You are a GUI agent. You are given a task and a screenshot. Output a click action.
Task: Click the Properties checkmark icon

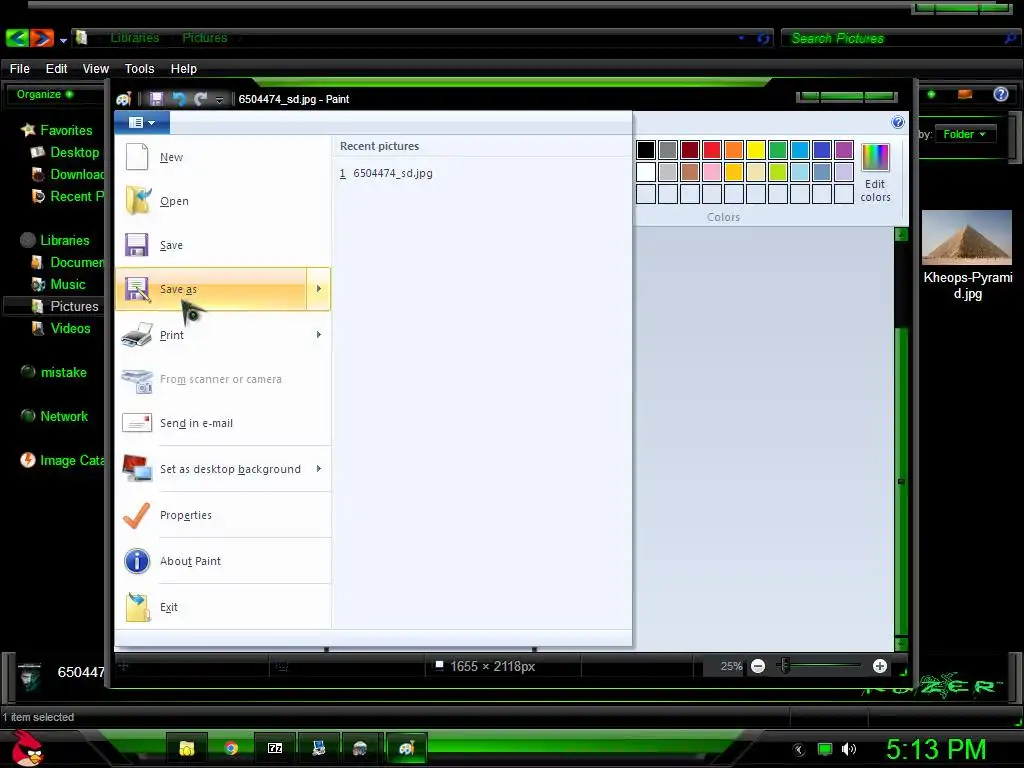[136, 515]
